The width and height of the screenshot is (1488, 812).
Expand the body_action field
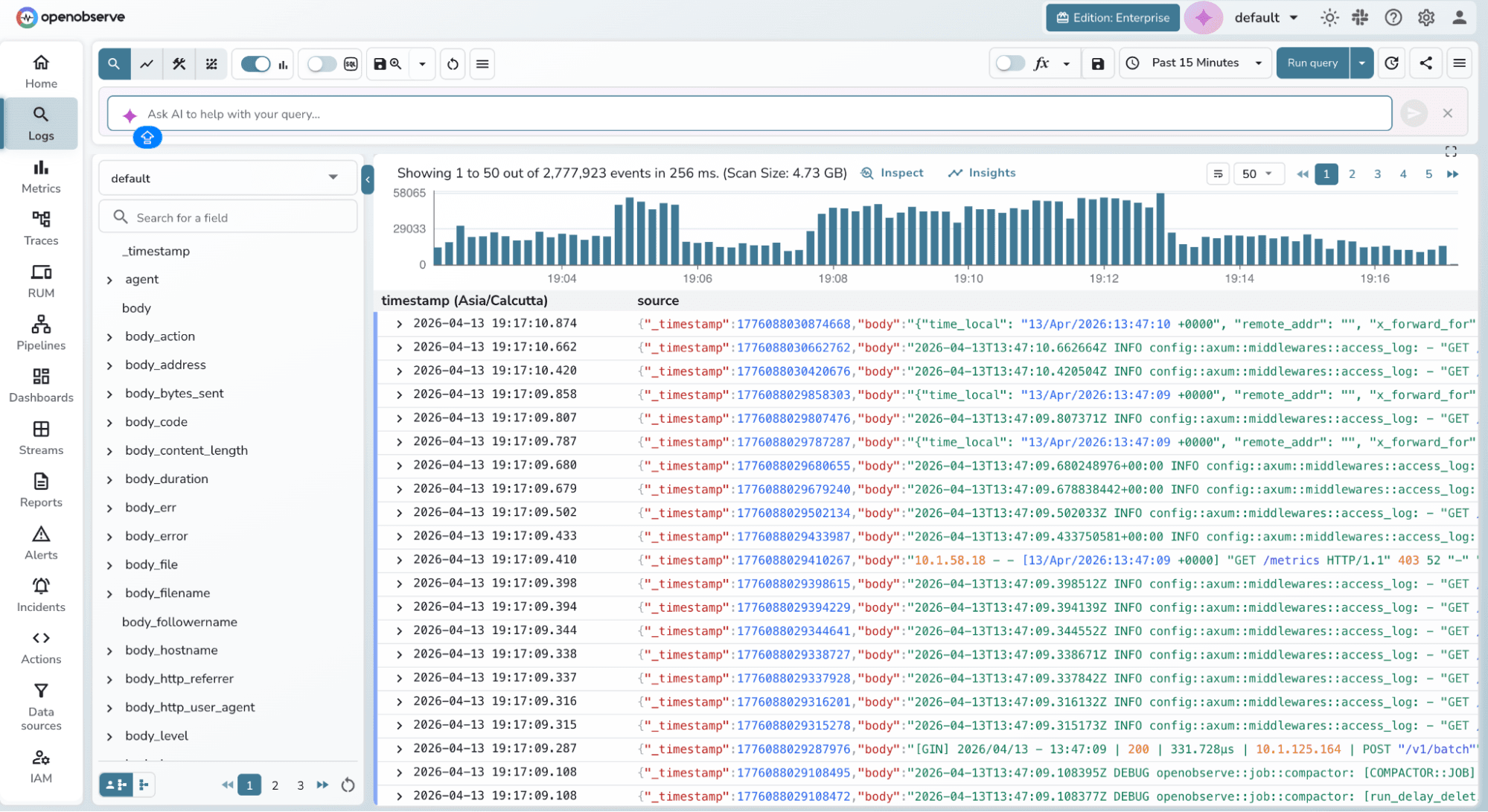click(x=109, y=337)
